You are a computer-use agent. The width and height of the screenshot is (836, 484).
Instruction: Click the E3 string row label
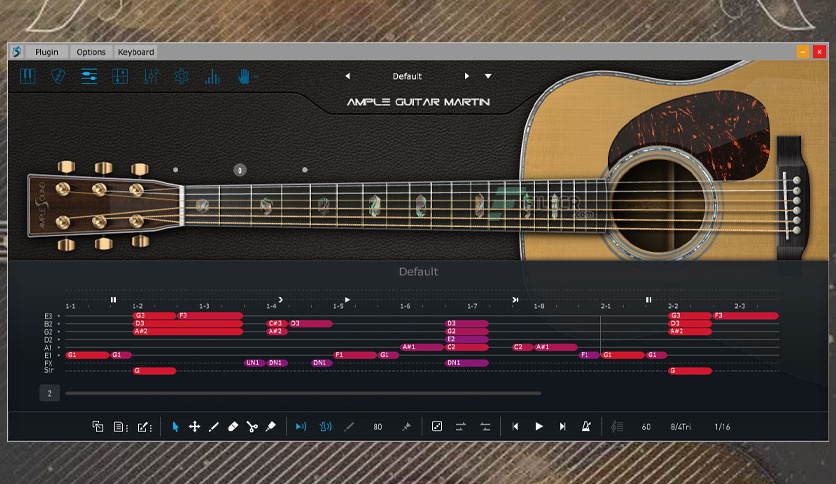point(48,316)
